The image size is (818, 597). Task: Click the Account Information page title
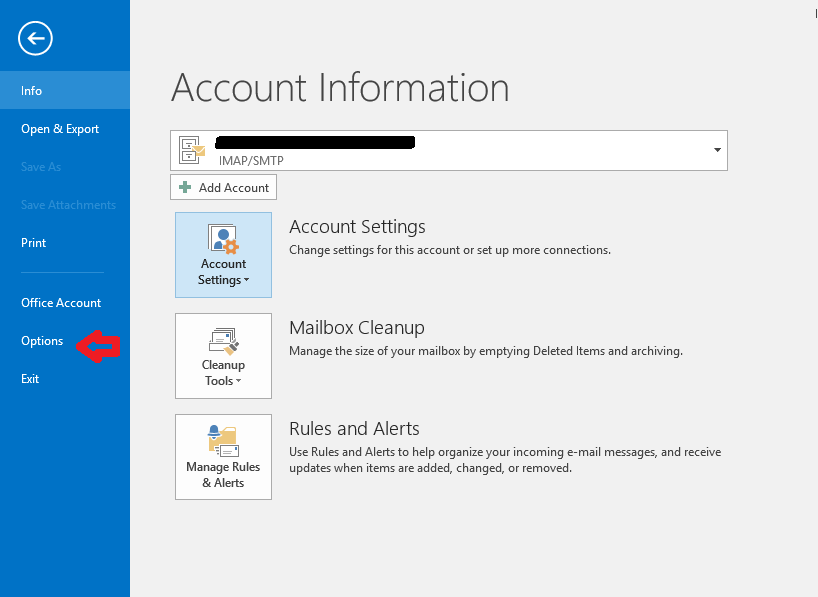340,87
